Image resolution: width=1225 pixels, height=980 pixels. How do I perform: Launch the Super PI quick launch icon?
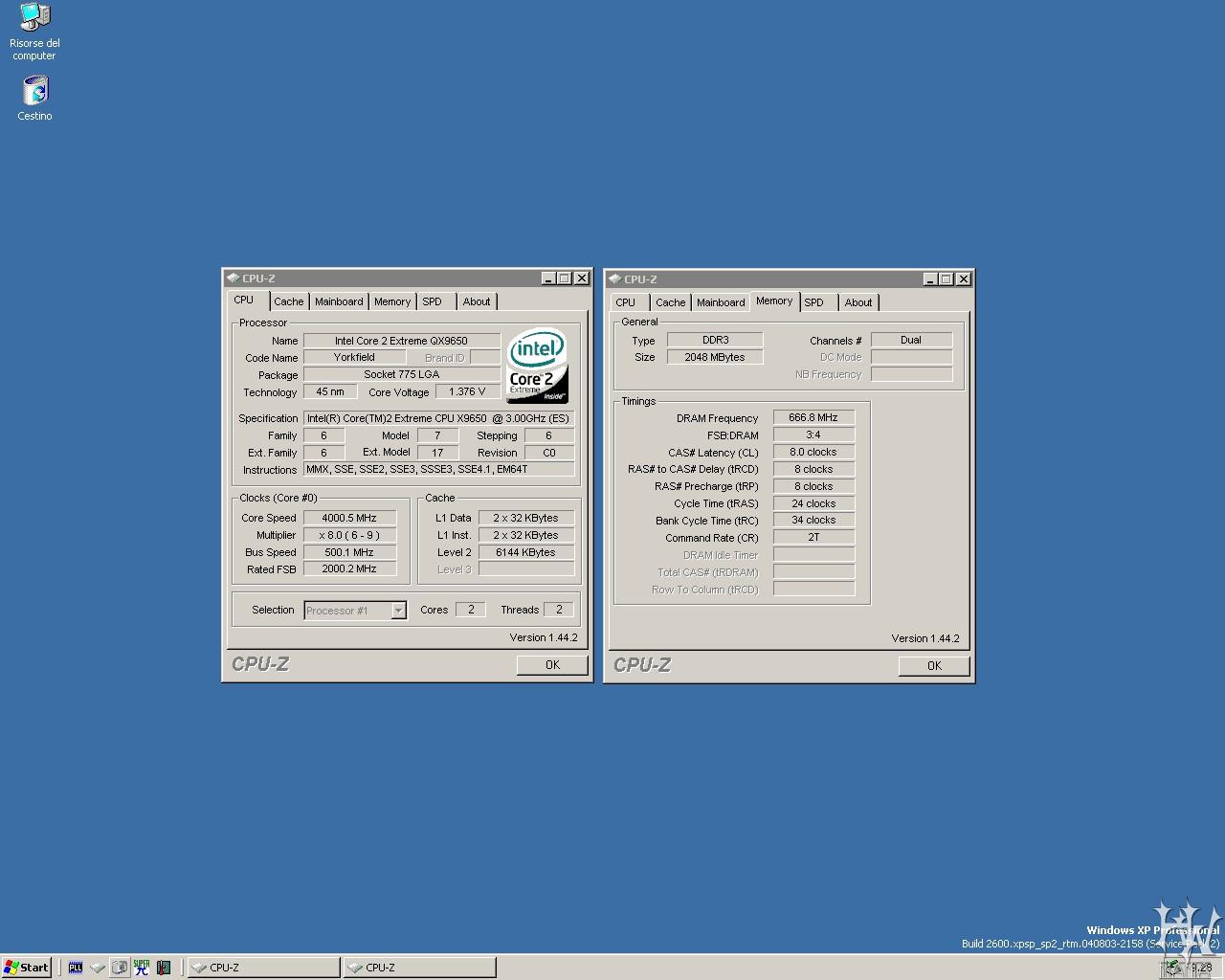coord(142,968)
